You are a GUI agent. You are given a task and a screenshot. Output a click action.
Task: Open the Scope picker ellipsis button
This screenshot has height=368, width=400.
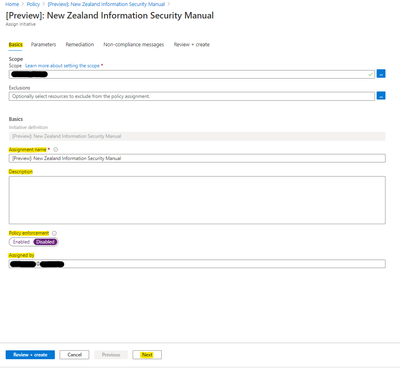(381, 74)
